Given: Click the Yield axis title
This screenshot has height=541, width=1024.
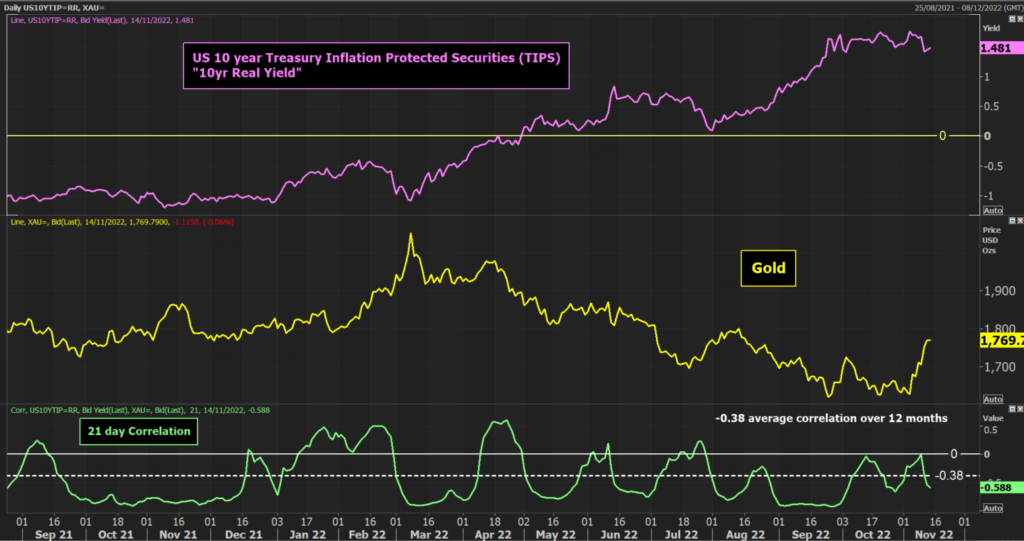Looking at the screenshot, I should click(x=991, y=29).
